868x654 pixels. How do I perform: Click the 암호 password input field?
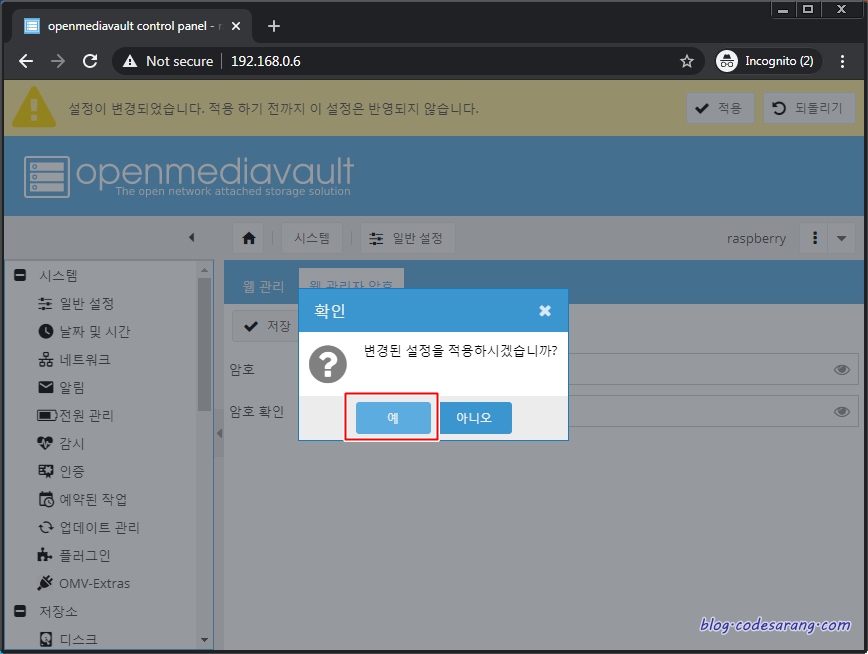(x=713, y=369)
